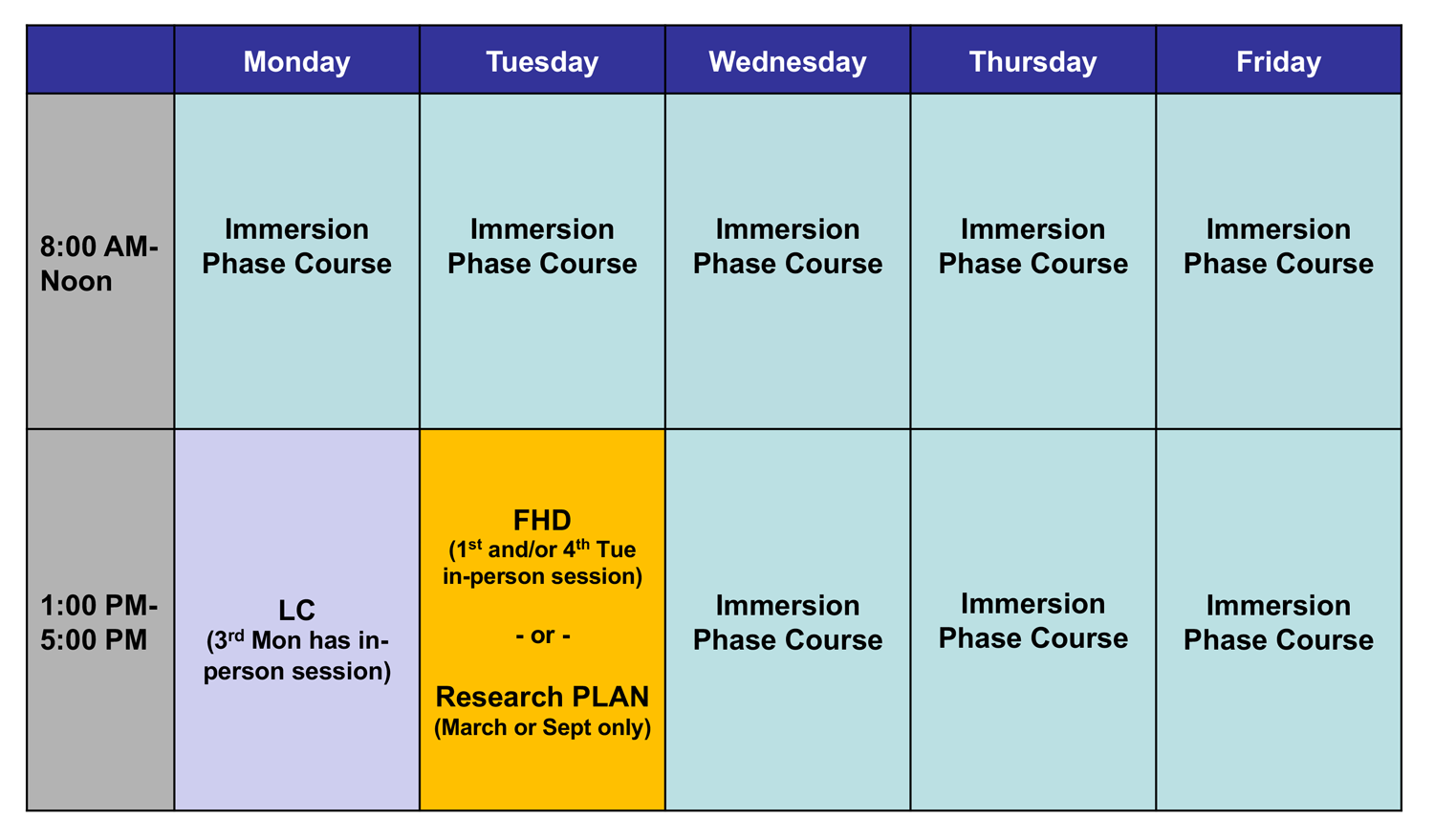
Task: Click the 1:00 PM-5:00 PM row label
Action: point(100,620)
